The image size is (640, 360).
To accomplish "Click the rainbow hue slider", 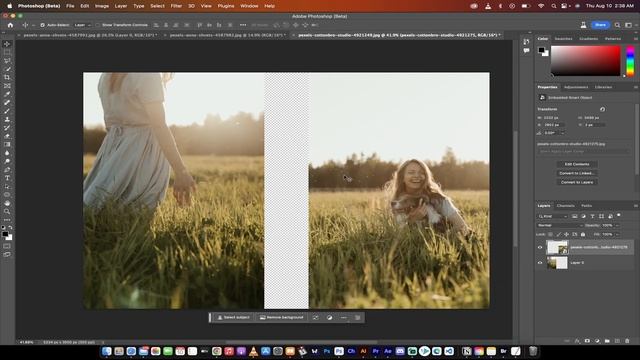I will coord(630,60).
